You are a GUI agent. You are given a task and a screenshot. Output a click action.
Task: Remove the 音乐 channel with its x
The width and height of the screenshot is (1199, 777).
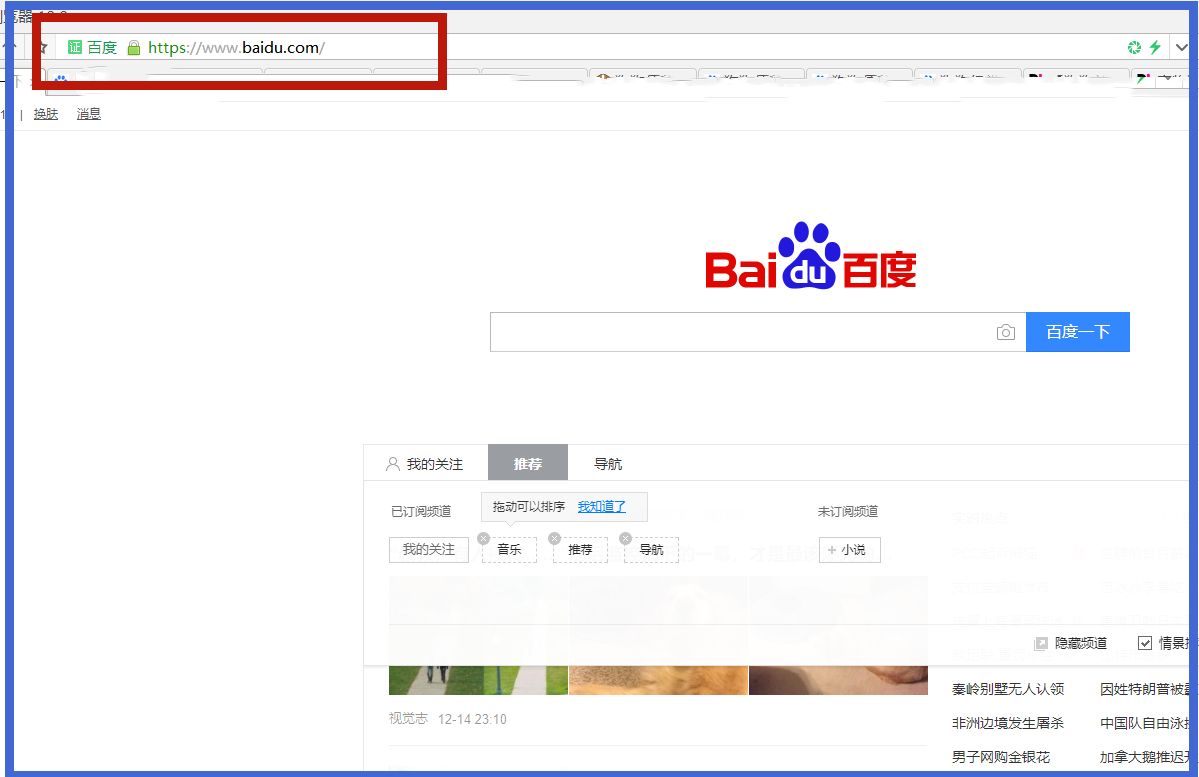click(483, 538)
